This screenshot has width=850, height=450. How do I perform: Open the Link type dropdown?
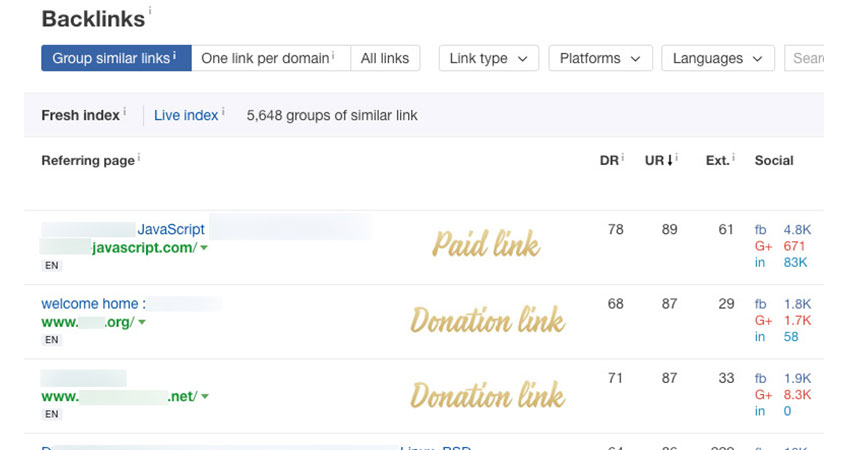(488, 58)
